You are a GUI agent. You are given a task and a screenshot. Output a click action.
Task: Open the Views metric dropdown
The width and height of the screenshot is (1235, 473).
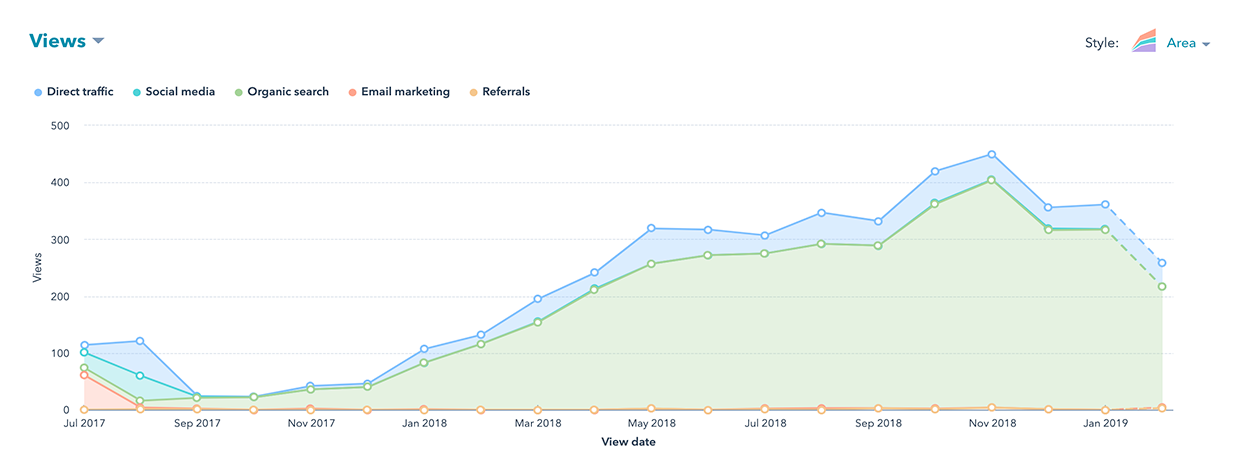(x=67, y=41)
